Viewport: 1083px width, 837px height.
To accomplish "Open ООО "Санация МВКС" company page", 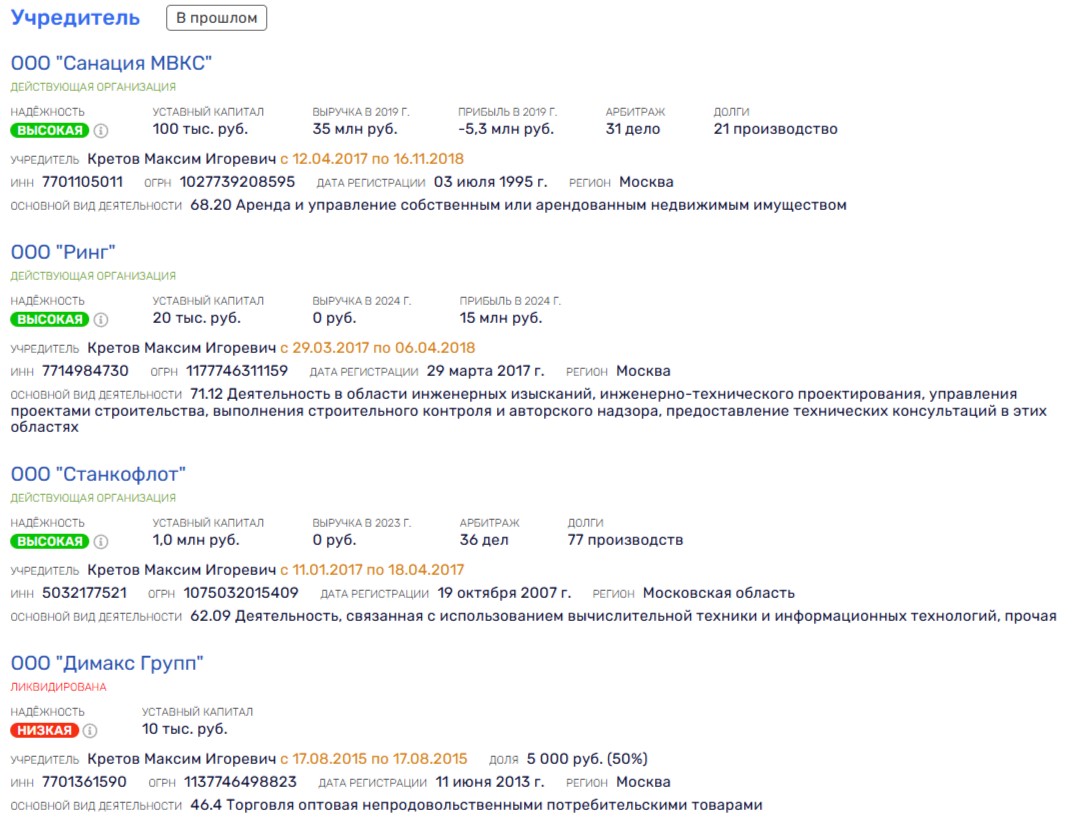I will pos(111,63).
